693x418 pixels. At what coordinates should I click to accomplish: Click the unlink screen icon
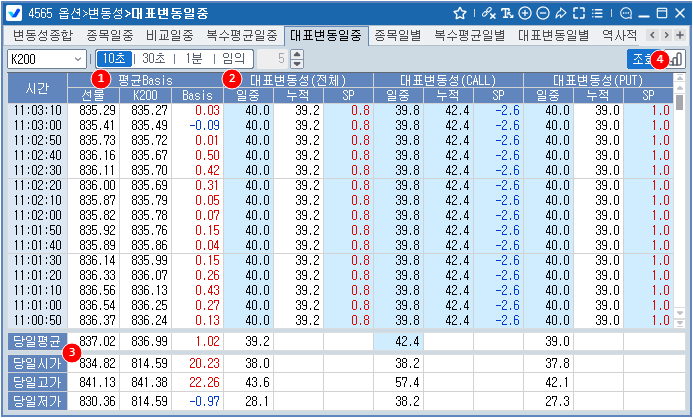tap(487, 14)
